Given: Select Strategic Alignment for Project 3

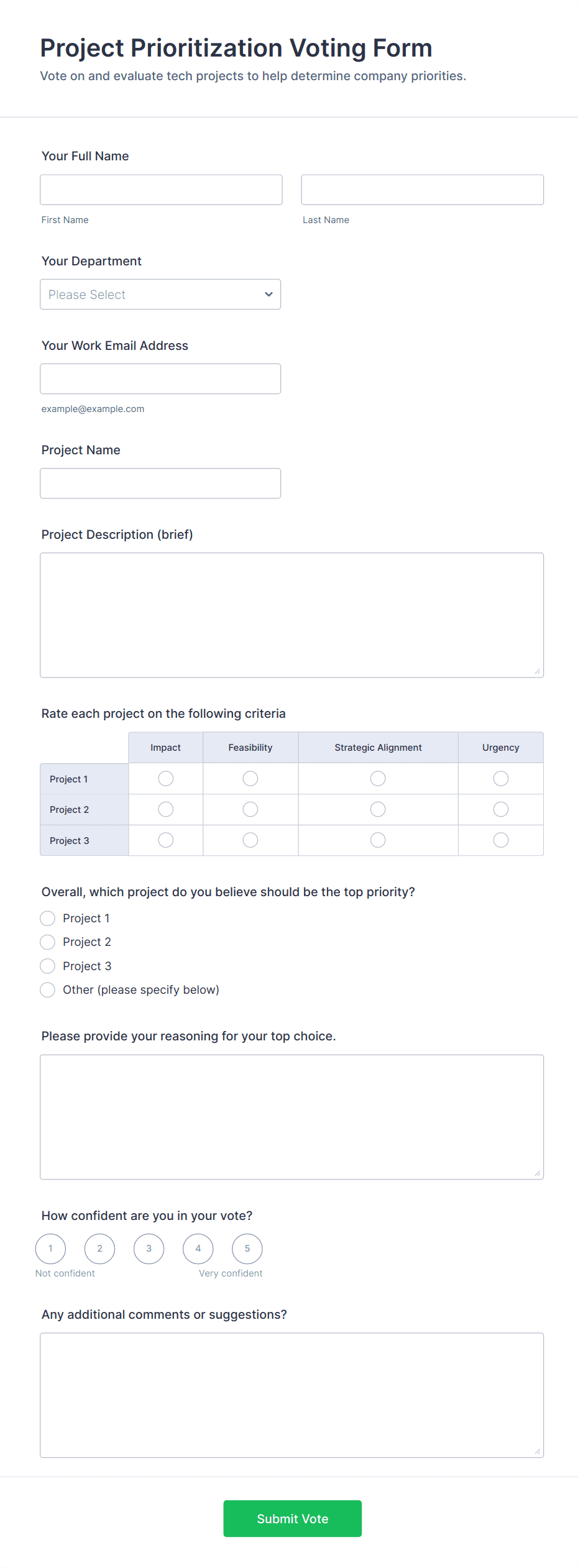Looking at the screenshot, I should (x=378, y=840).
